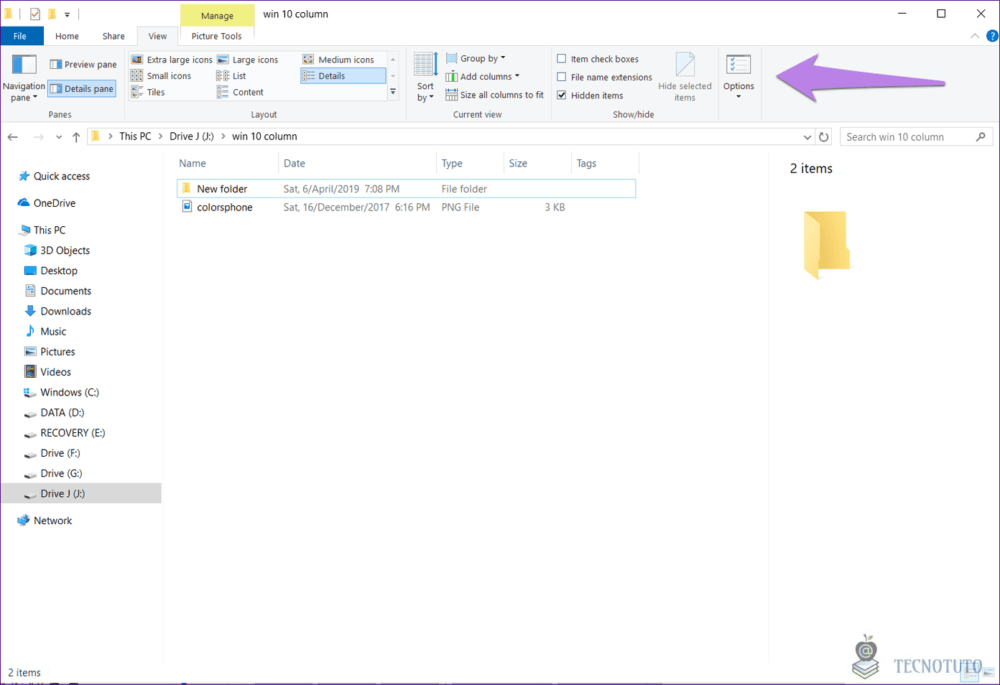Image resolution: width=1000 pixels, height=685 pixels.
Task: Choose the List layout
Action: coord(232,76)
